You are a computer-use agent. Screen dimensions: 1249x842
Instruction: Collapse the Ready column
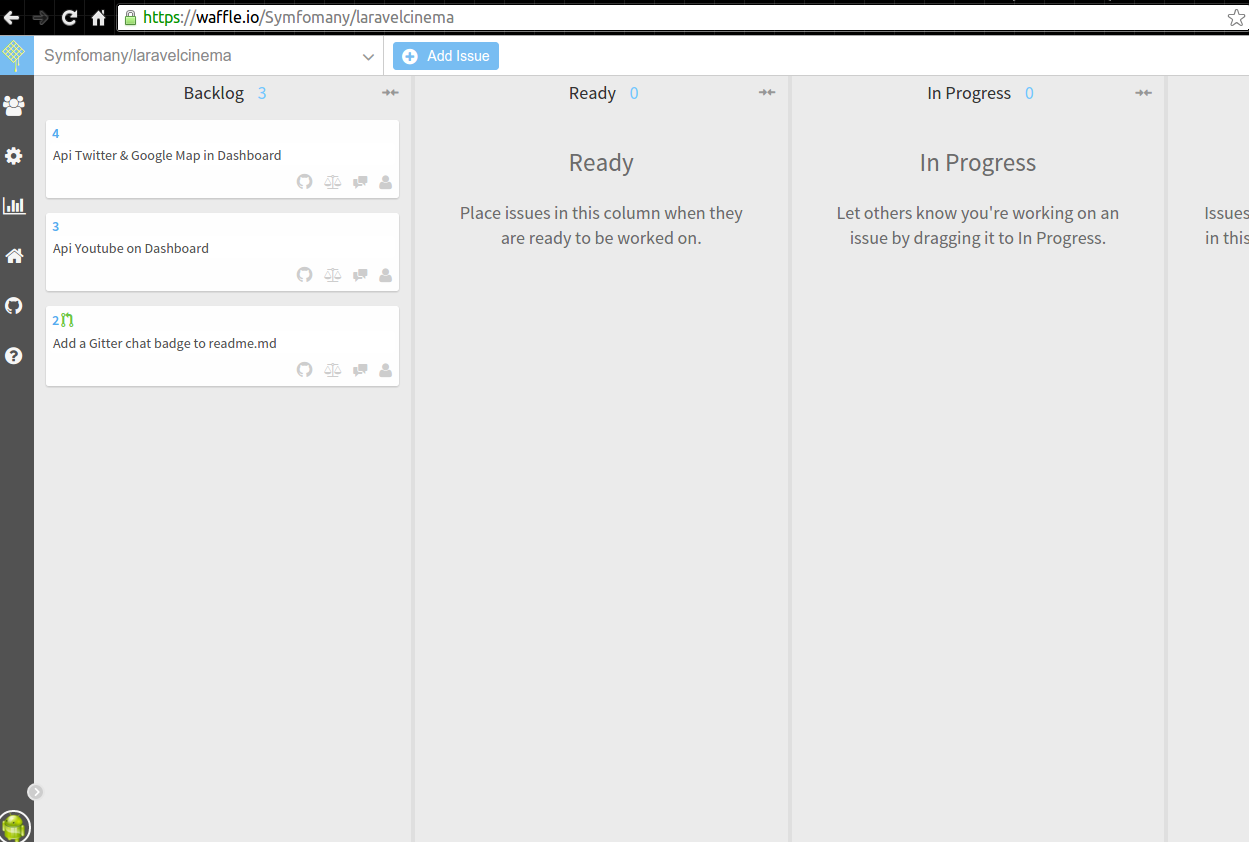[x=767, y=93]
